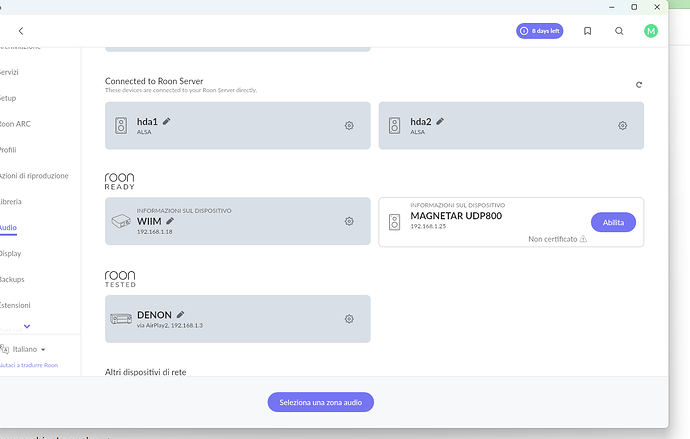The image size is (690, 439).
Task: Open hda1 device settings gear
Action: pos(349,125)
